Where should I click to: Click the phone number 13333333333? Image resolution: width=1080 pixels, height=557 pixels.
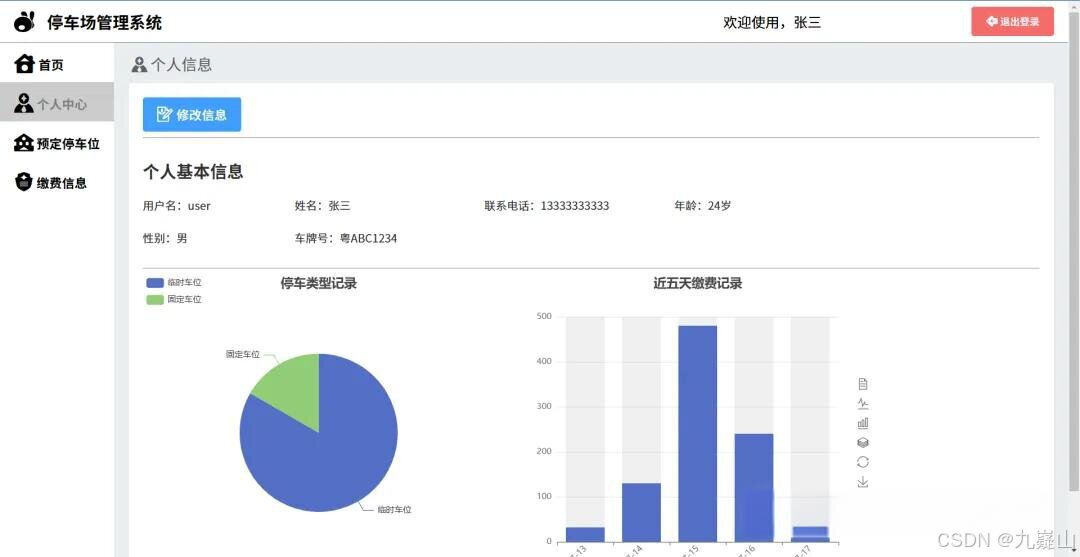pyautogui.click(x=574, y=206)
